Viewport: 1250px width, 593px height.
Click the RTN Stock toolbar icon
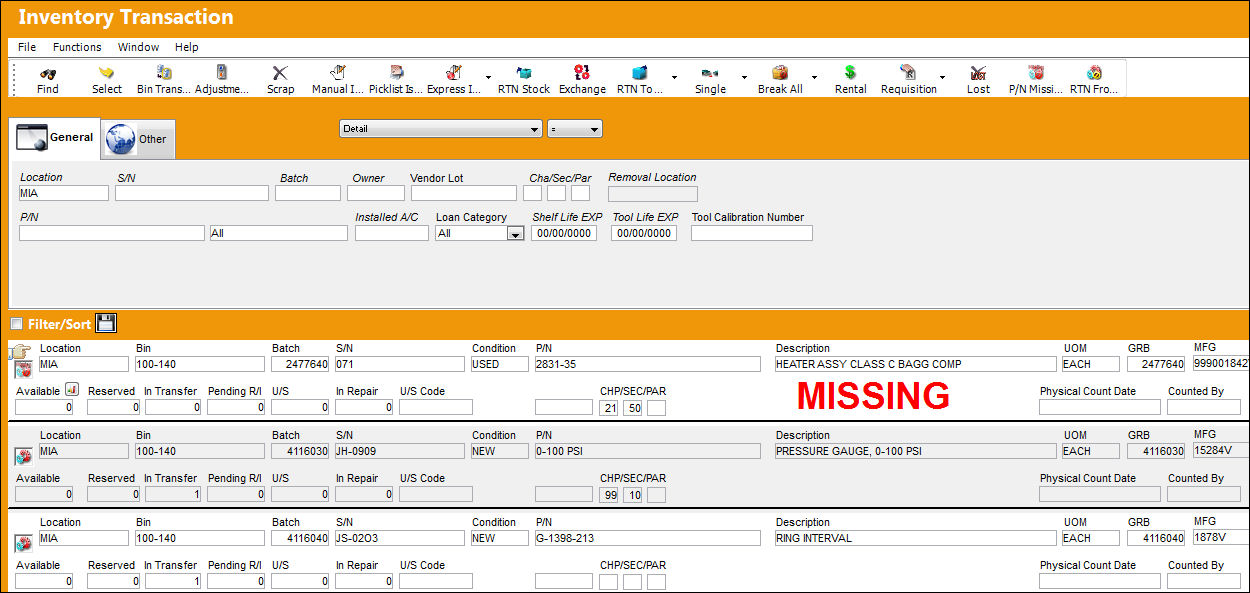click(524, 73)
